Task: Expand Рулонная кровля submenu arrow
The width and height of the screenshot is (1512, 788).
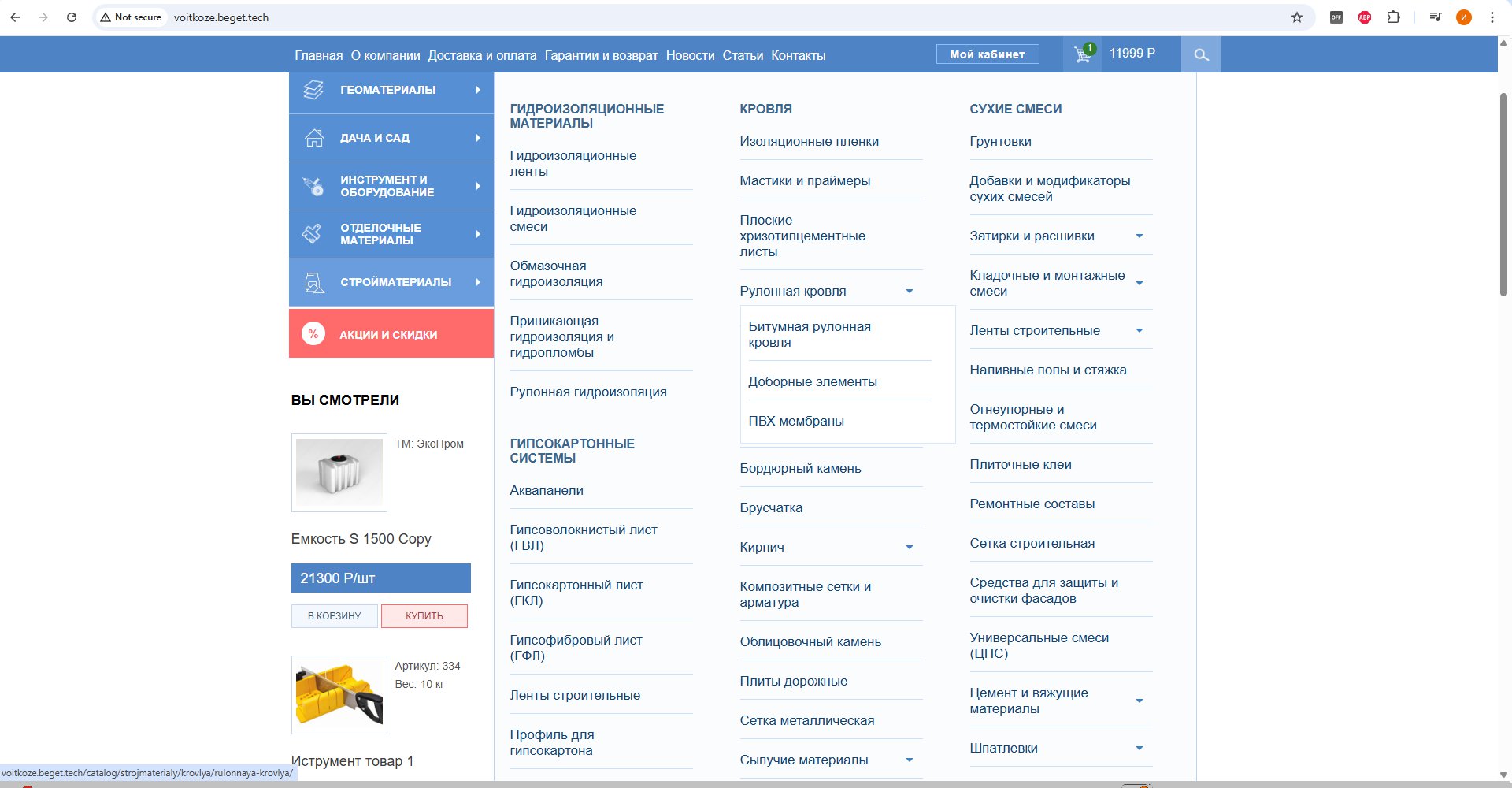Action: tap(910, 292)
